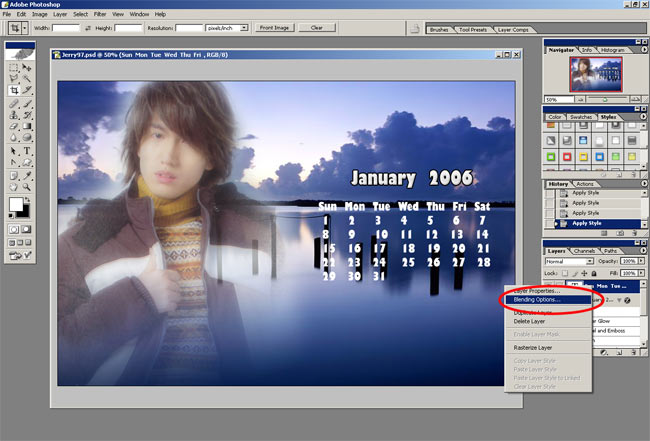Switch to the Channels tab
Viewport: 650px width, 441px height.
click(584, 251)
